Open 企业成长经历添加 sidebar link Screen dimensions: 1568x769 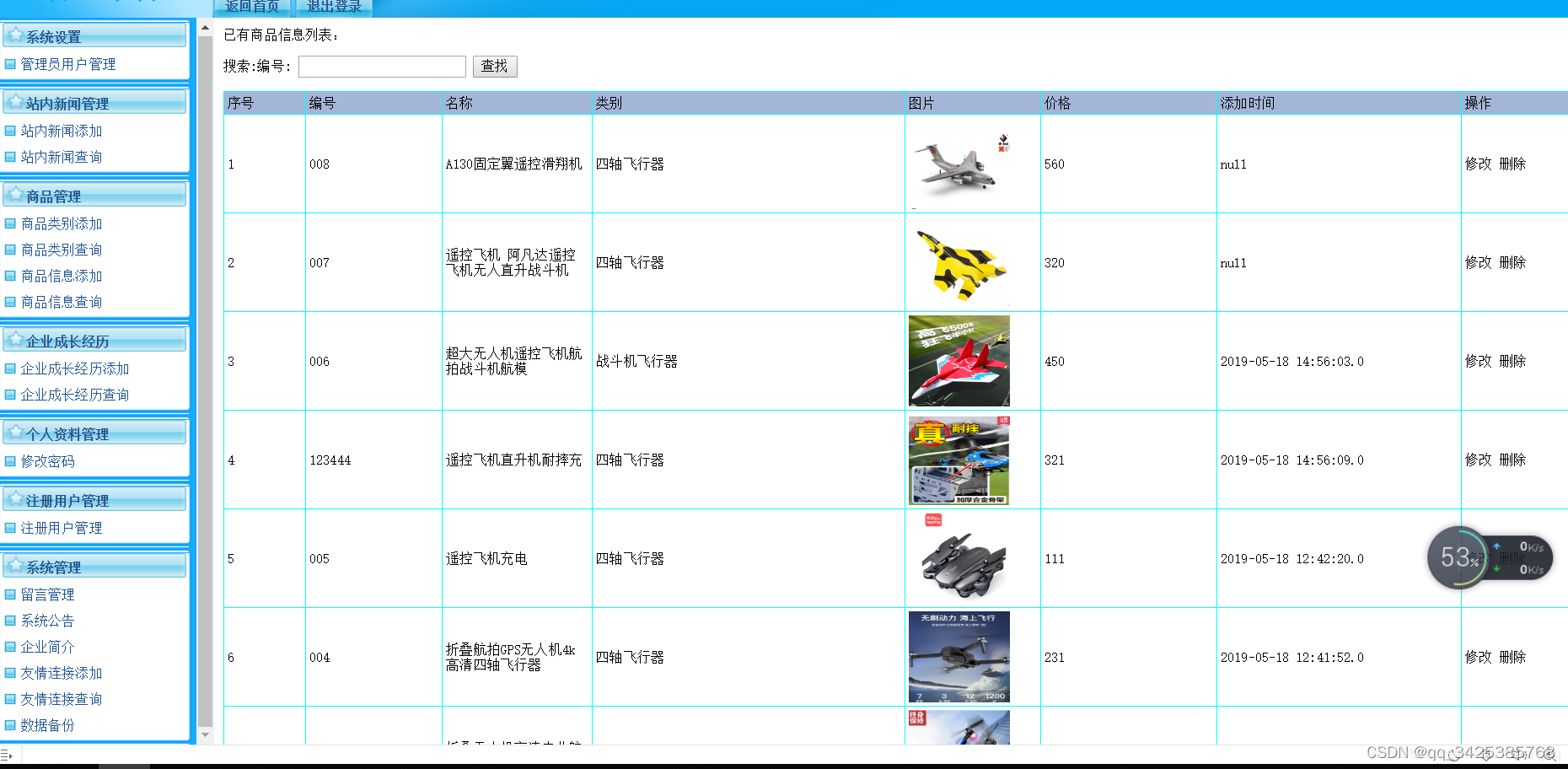point(75,368)
